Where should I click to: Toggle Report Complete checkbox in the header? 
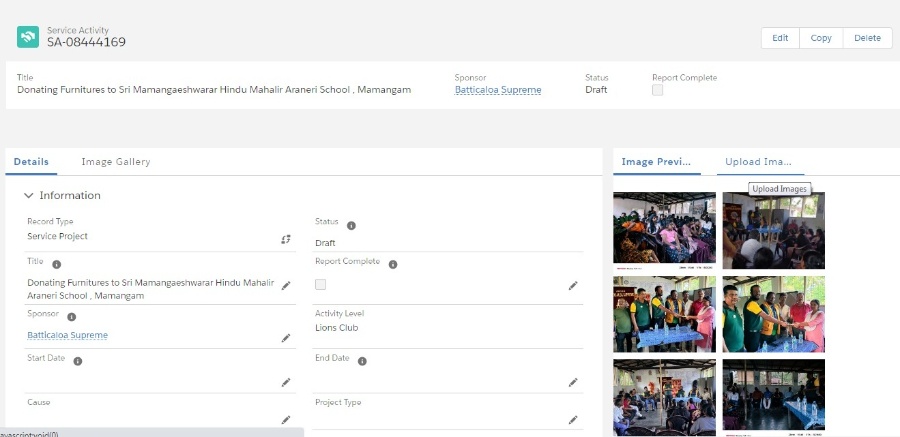(x=657, y=90)
